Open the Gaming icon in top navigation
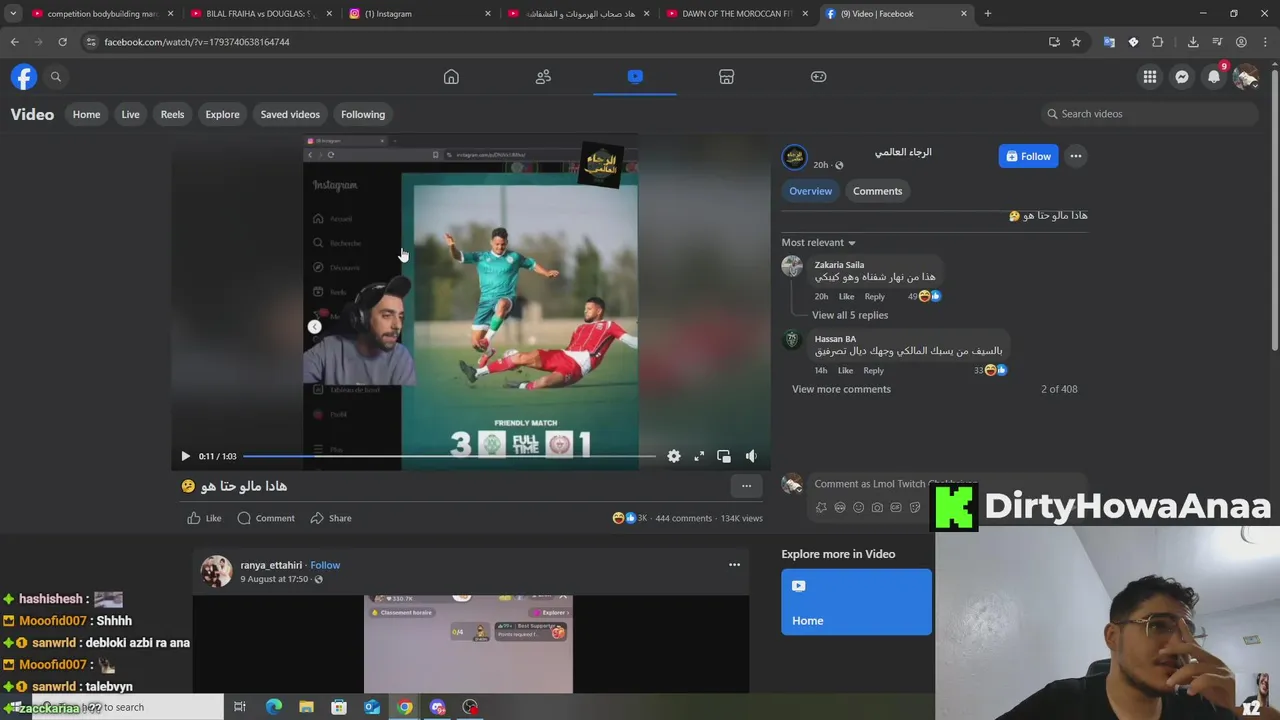The width and height of the screenshot is (1280, 720). click(818, 77)
